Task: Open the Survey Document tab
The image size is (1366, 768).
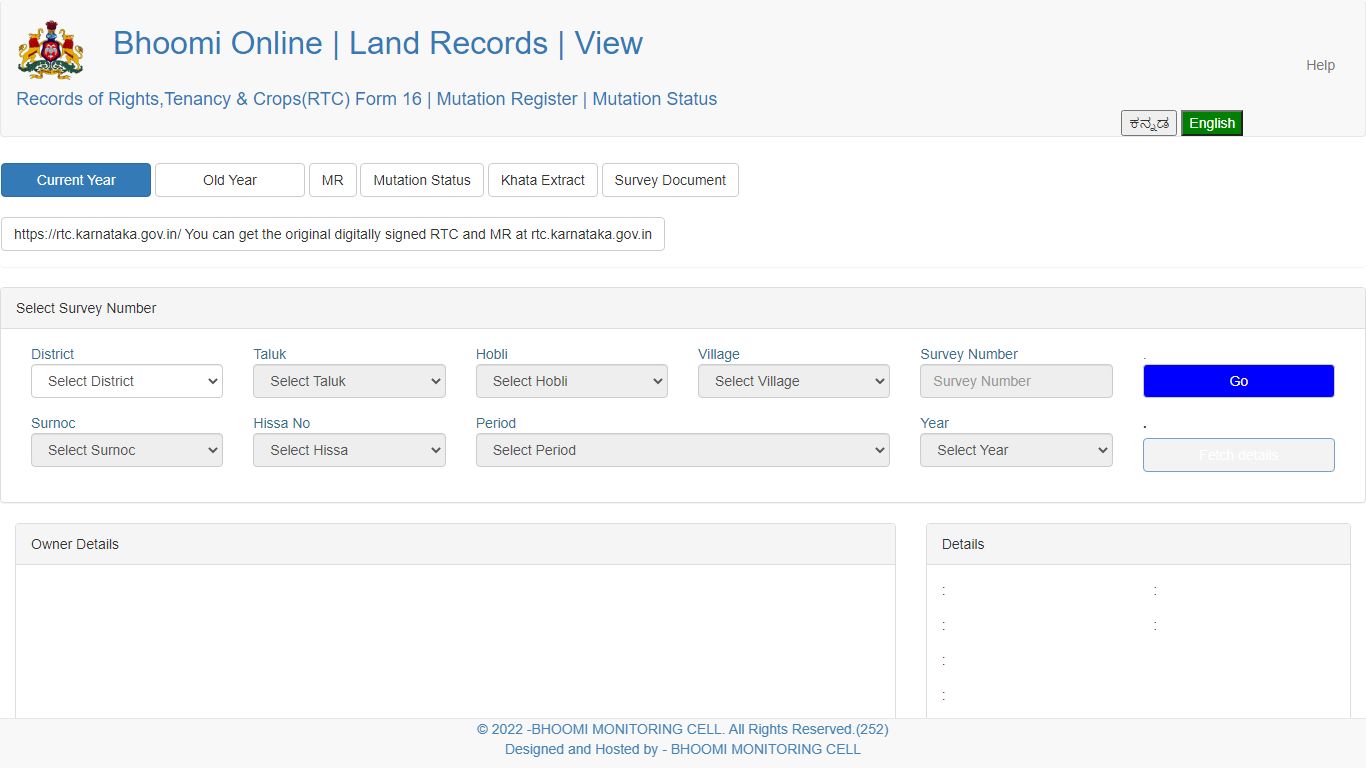Action: pos(670,180)
